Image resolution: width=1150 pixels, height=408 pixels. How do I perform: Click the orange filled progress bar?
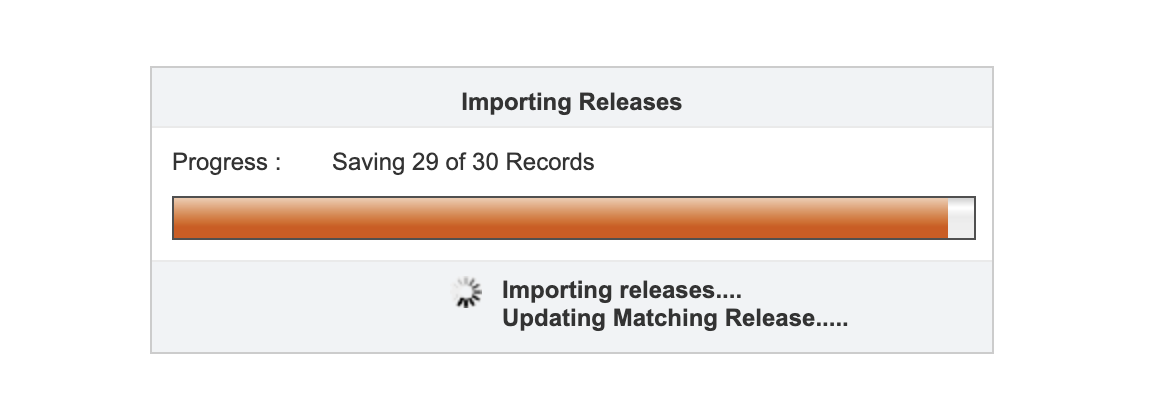(560, 218)
